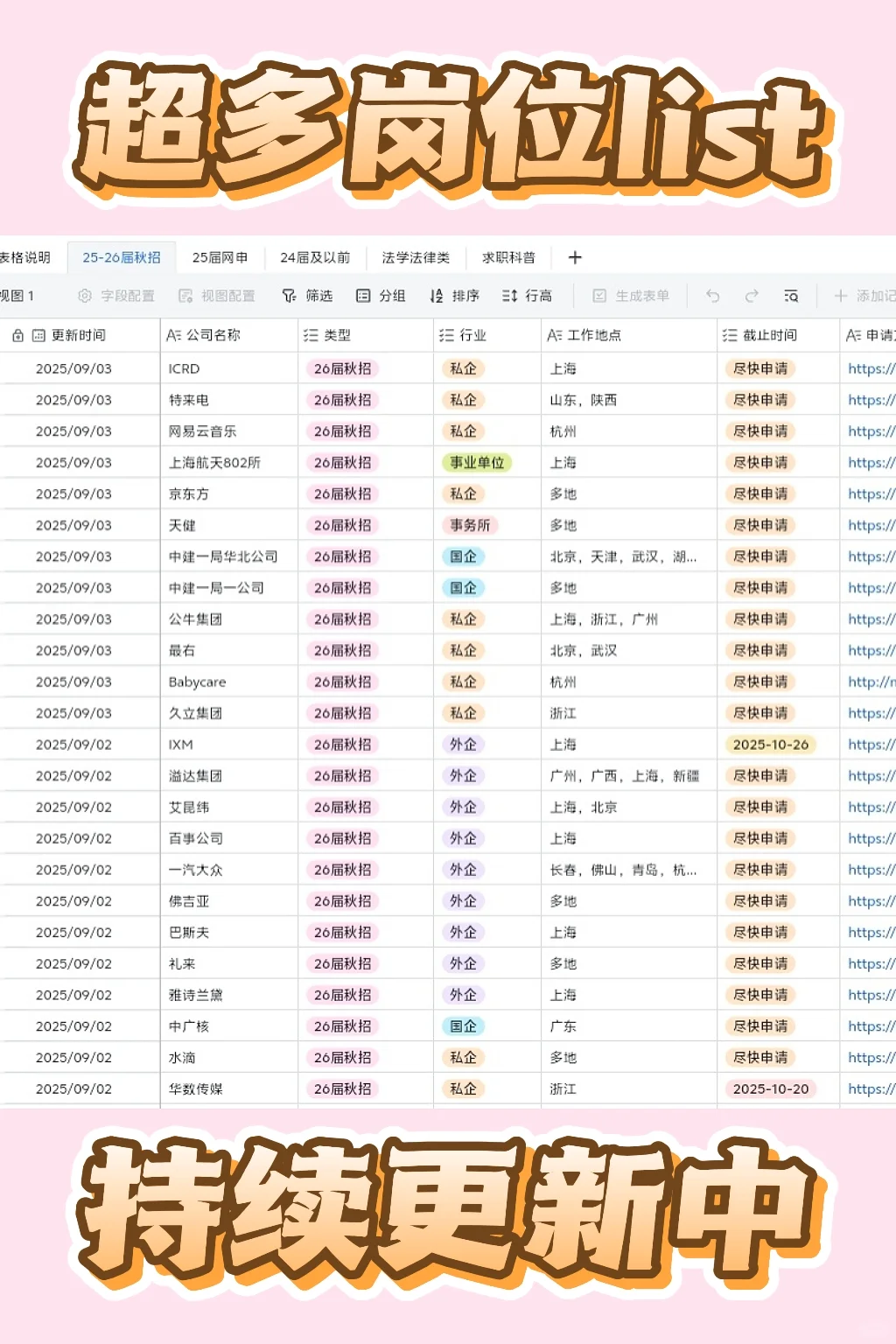Select the 截止时间 column header
The height and width of the screenshot is (1344, 896).
coord(778,335)
